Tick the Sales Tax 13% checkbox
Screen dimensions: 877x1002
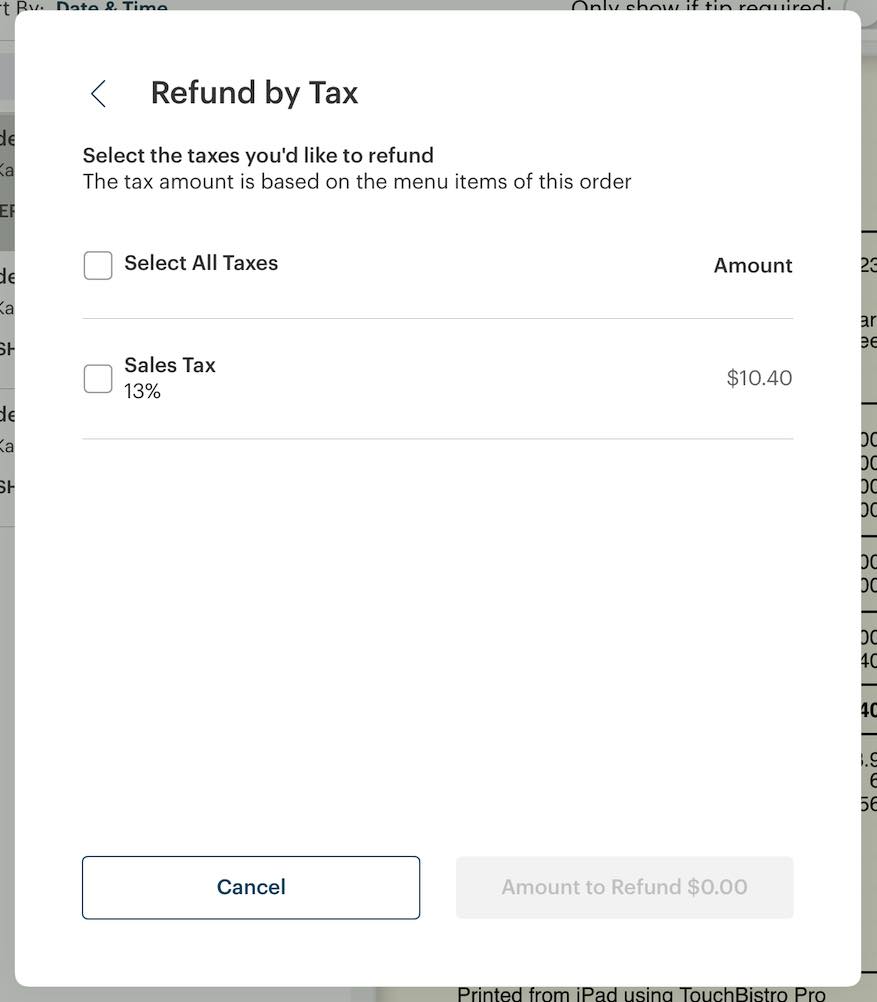98,378
